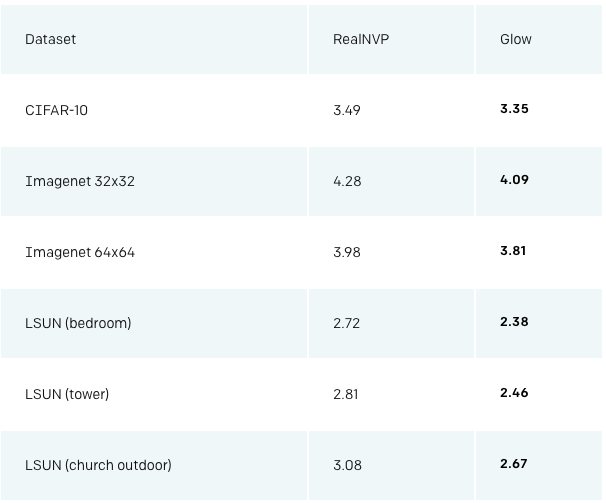Click the bold Glow value 3.35

pyautogui.click(x=514, y=109)
